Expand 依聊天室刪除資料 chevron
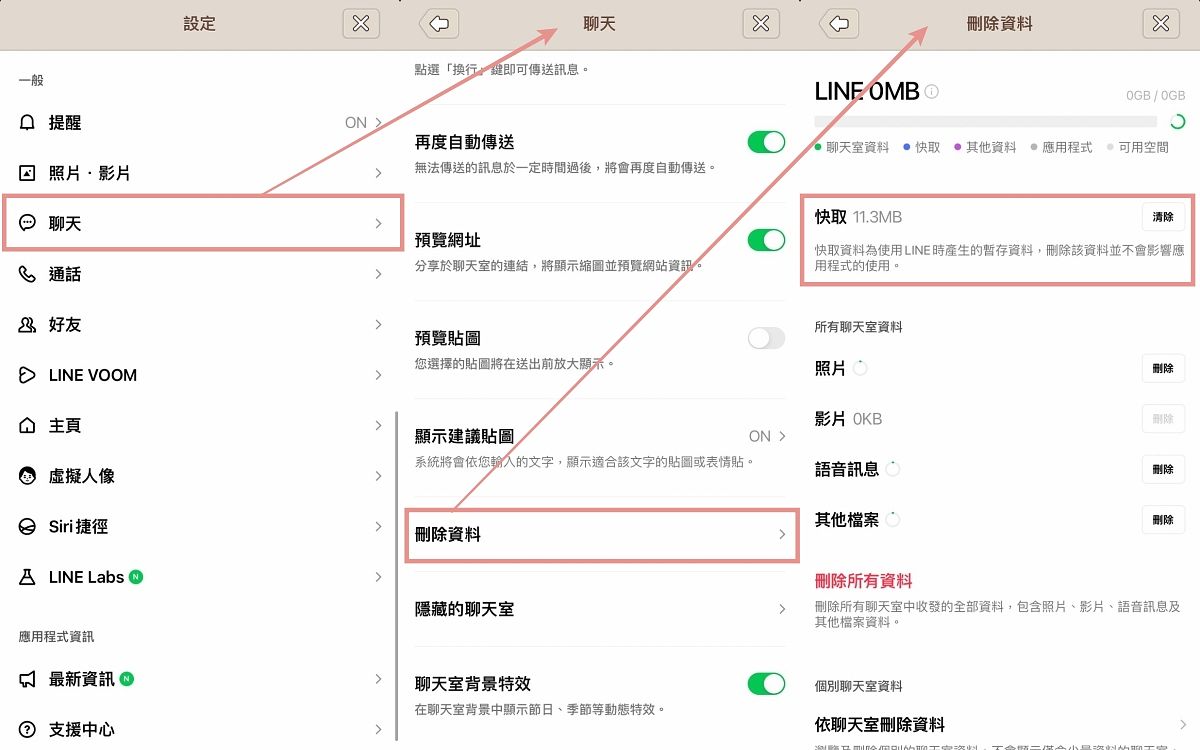The width and height of the screenshot is (1200, 750). pyautogui.click(x=1183, y=725)
